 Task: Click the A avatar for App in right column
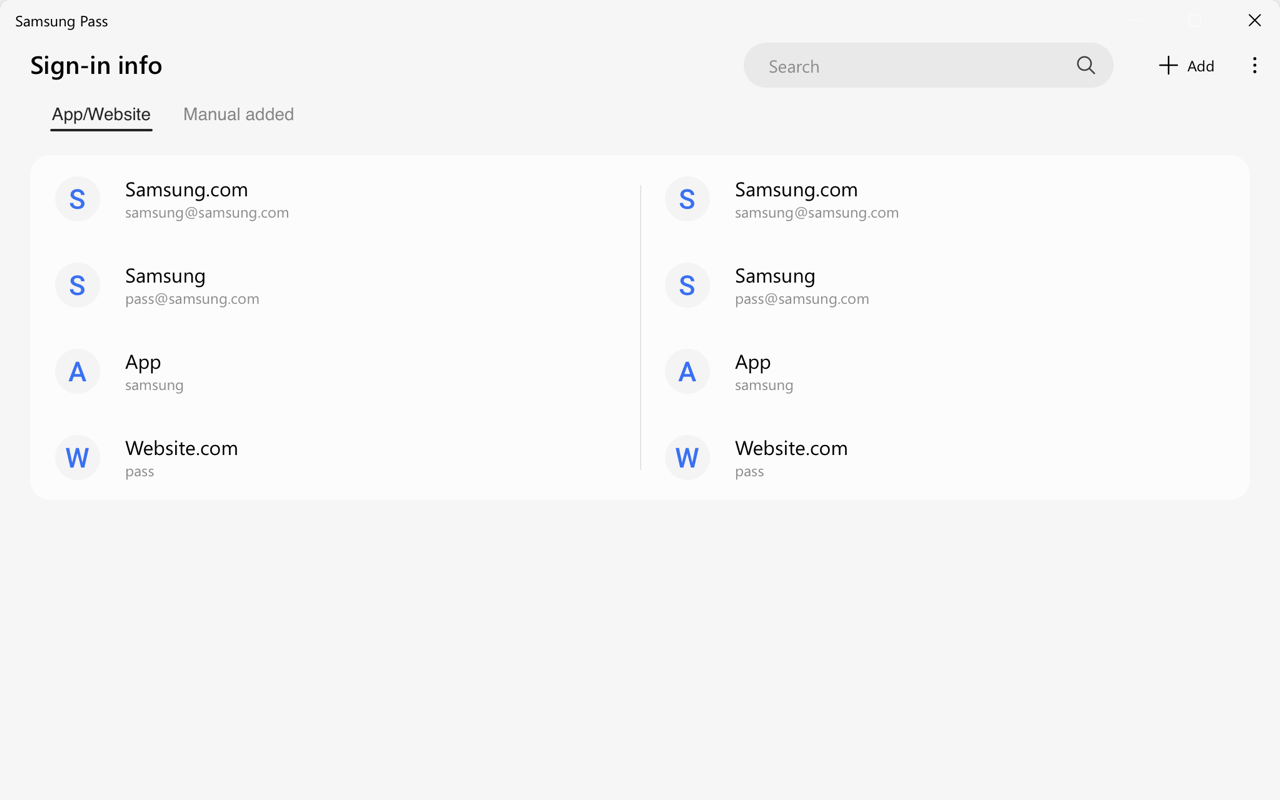pyautogui.click(x=687, y=372)
